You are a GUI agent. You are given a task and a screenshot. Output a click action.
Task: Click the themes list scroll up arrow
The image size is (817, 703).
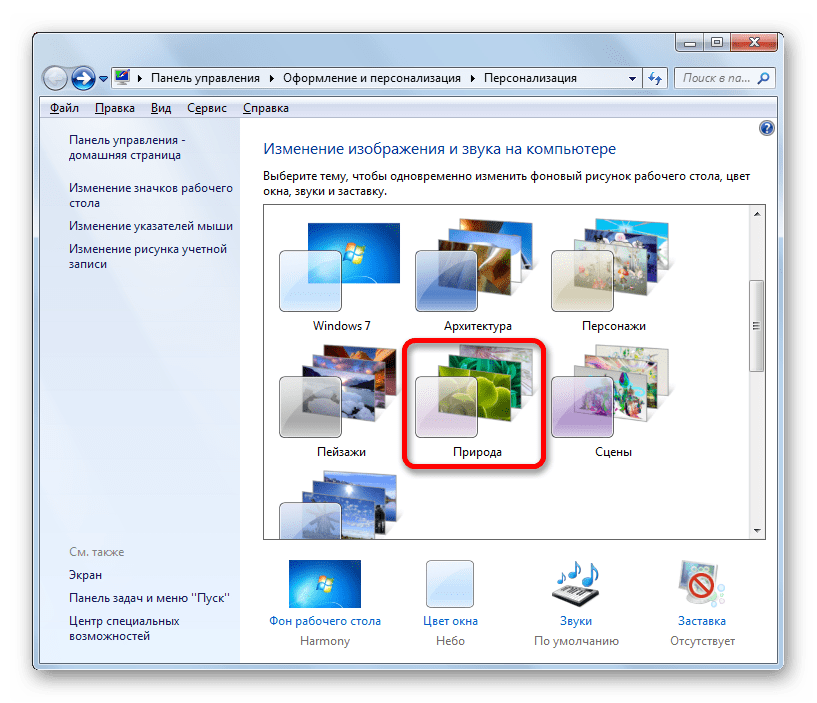point(757,214)
